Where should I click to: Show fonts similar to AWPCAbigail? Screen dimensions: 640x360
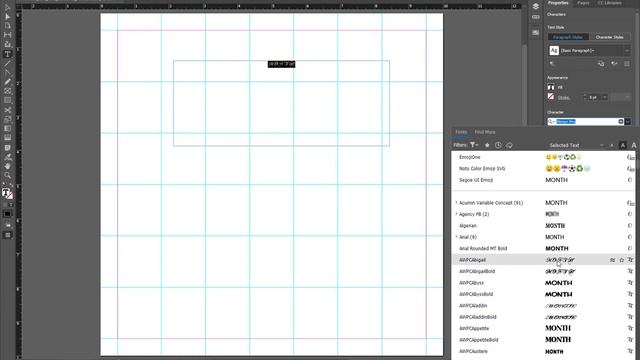click(612, 260)
